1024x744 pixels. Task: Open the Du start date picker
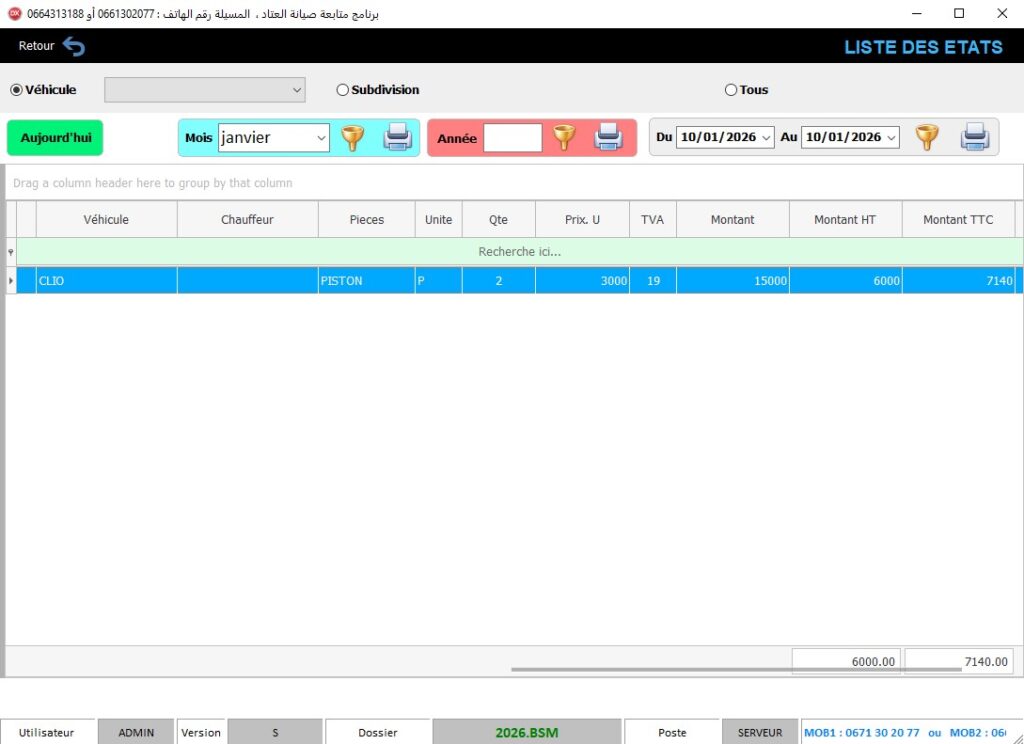coord(766,138)
